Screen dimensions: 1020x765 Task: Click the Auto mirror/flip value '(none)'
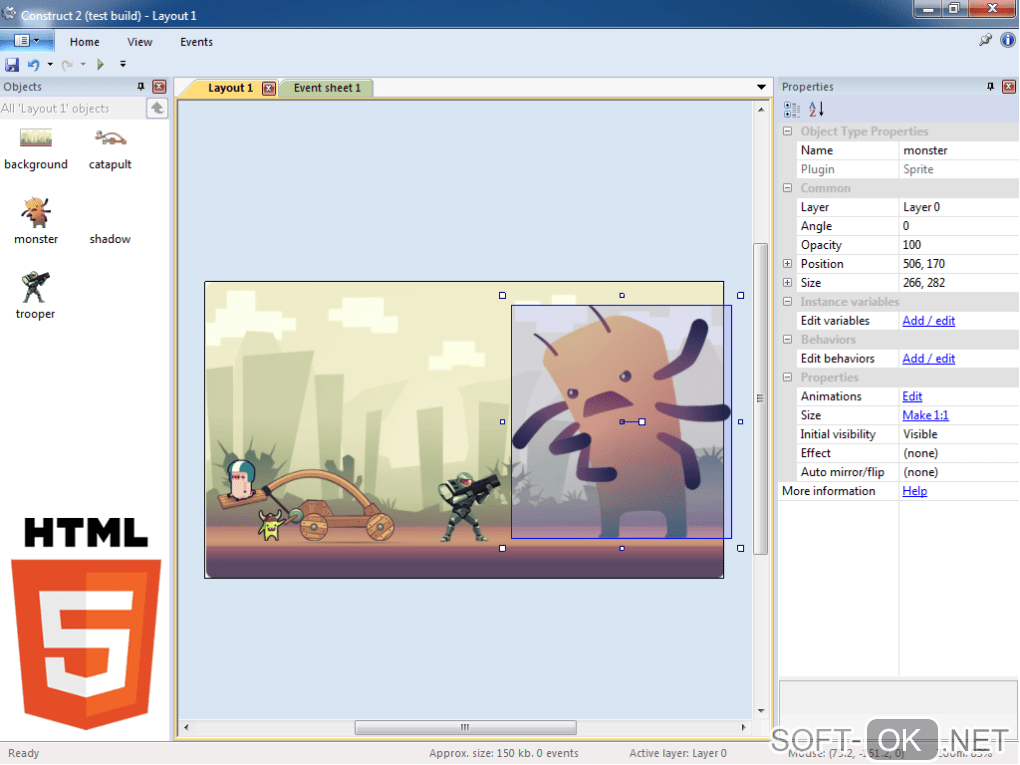(x=958, y=472)
